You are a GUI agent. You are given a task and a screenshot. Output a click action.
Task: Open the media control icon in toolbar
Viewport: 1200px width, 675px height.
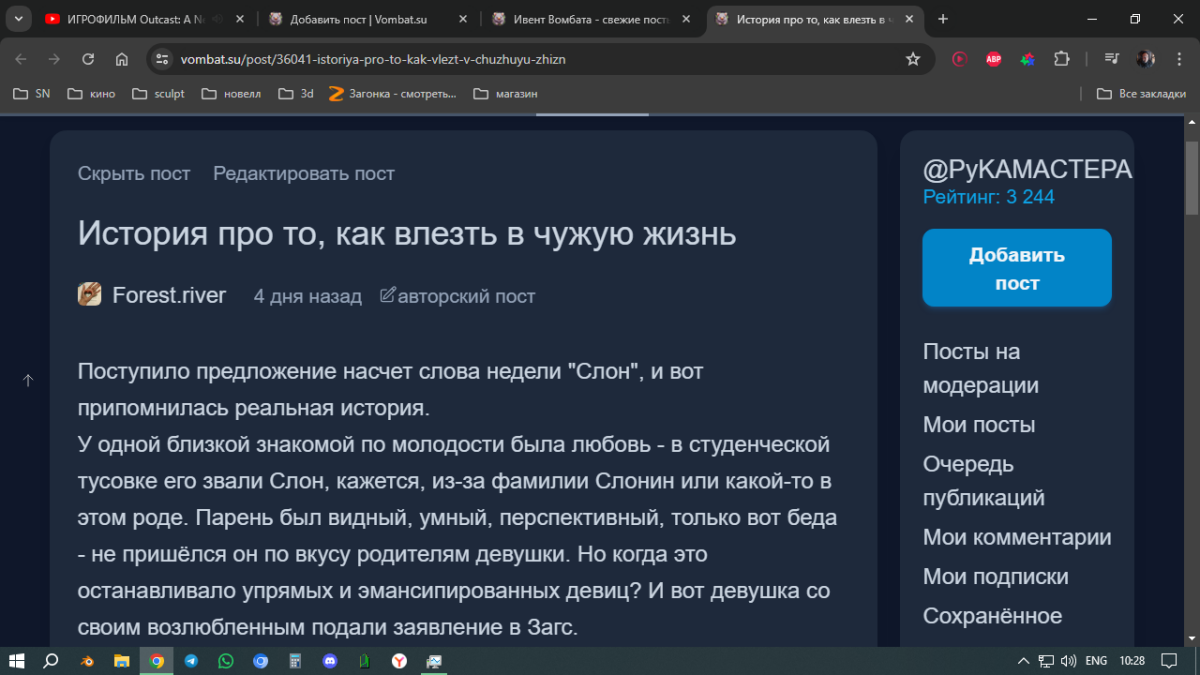tap(1111, 59)
